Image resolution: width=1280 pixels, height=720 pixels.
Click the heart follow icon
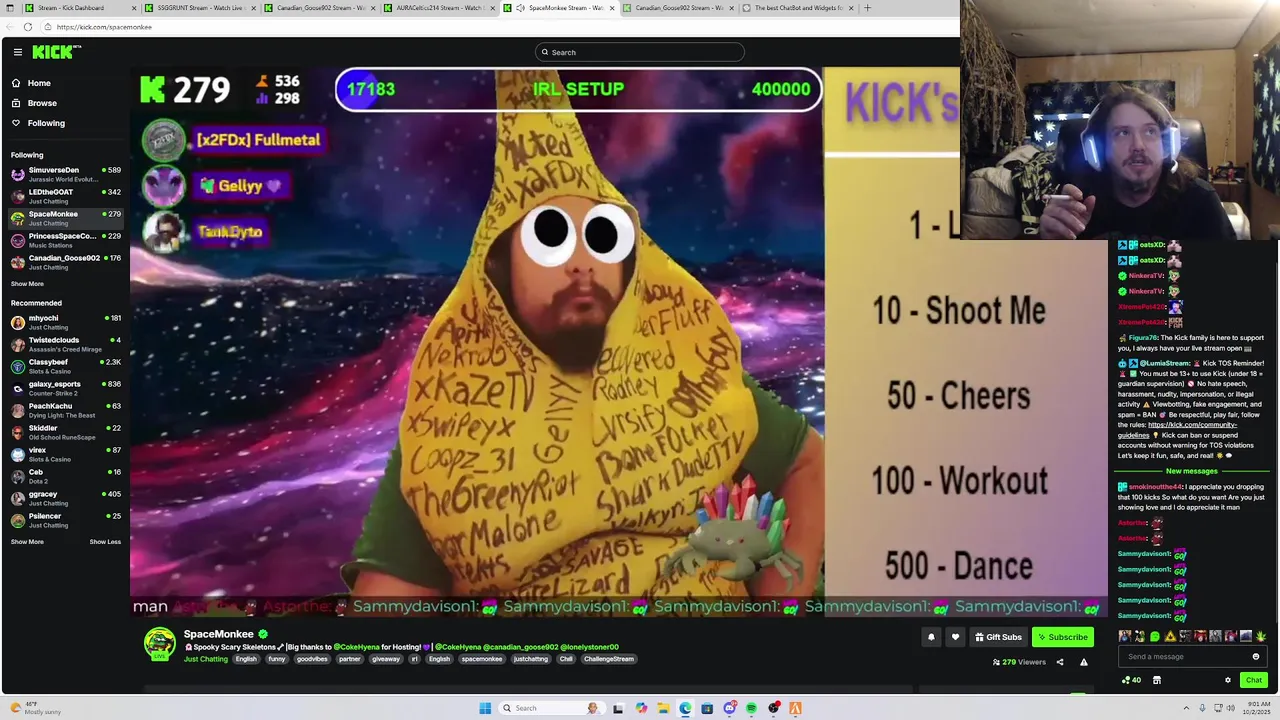(x=955, y=637)
